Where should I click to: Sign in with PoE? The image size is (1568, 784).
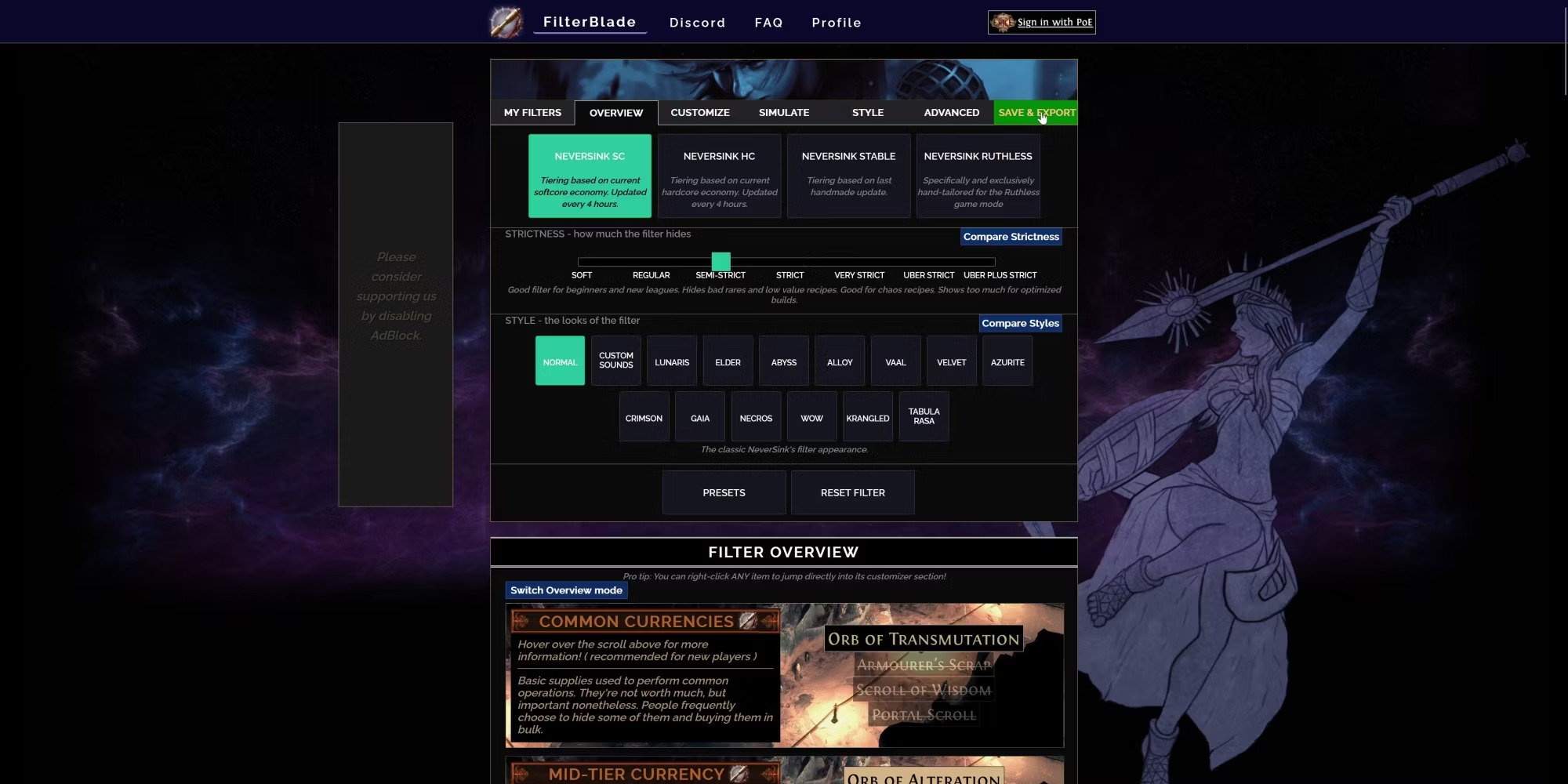click(x=1042, y=22)
